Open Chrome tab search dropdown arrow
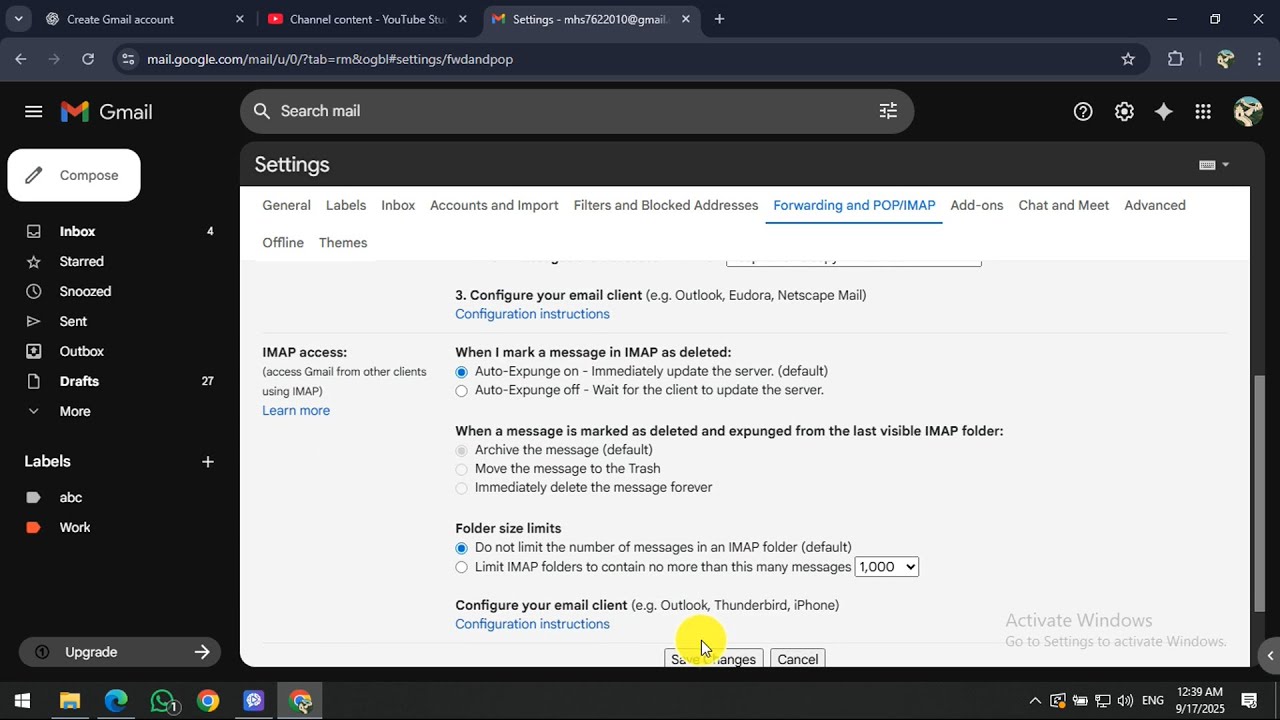The width and height of the screenshot is (1280, 720). pos(20,19)
